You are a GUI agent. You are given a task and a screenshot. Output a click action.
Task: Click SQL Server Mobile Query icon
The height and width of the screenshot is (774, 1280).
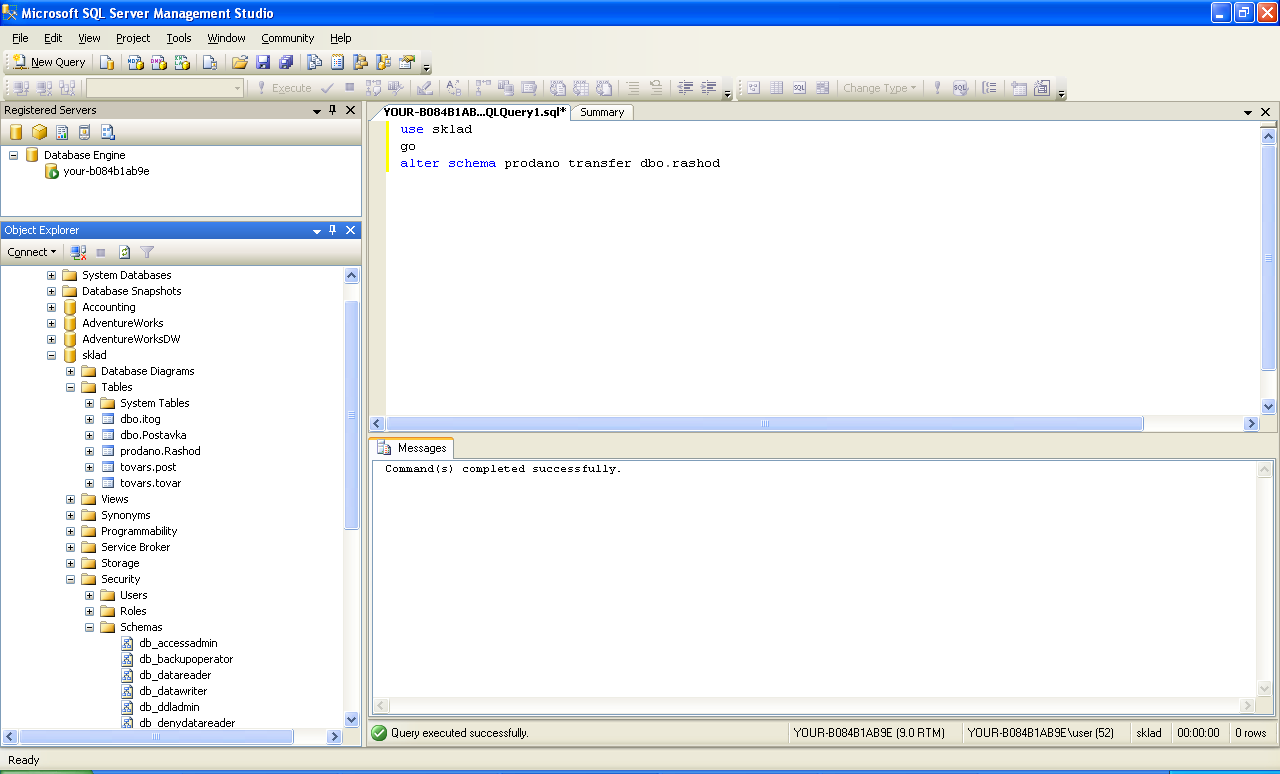[210, 62]
